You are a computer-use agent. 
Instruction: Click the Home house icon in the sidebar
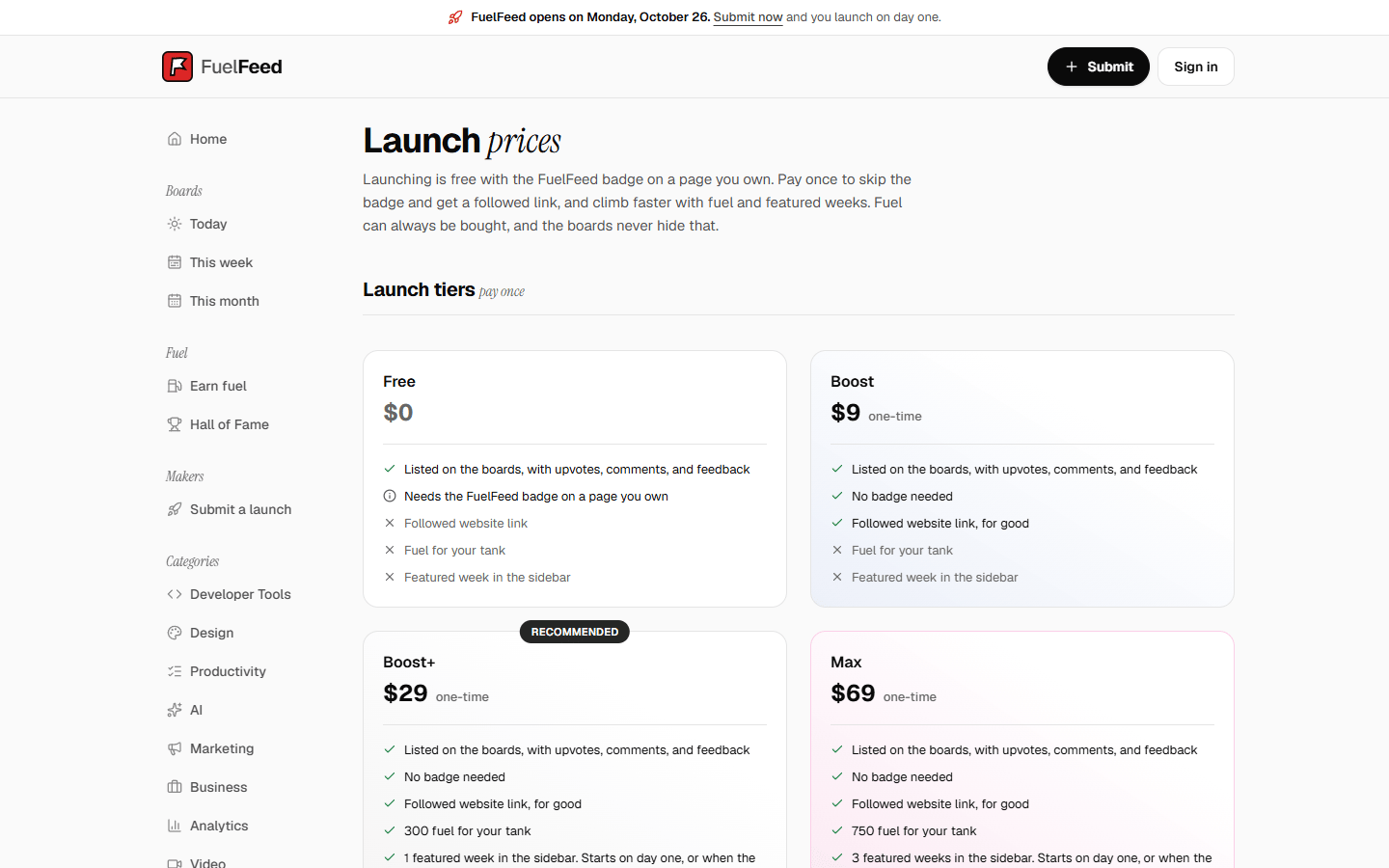(x=175, y=139)
